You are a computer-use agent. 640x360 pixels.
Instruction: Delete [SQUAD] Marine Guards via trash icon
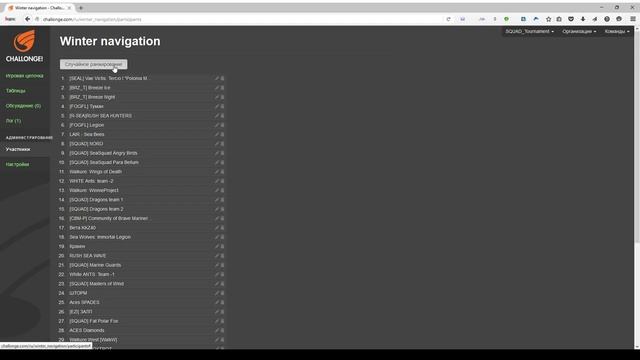click(x=222, y=265)
